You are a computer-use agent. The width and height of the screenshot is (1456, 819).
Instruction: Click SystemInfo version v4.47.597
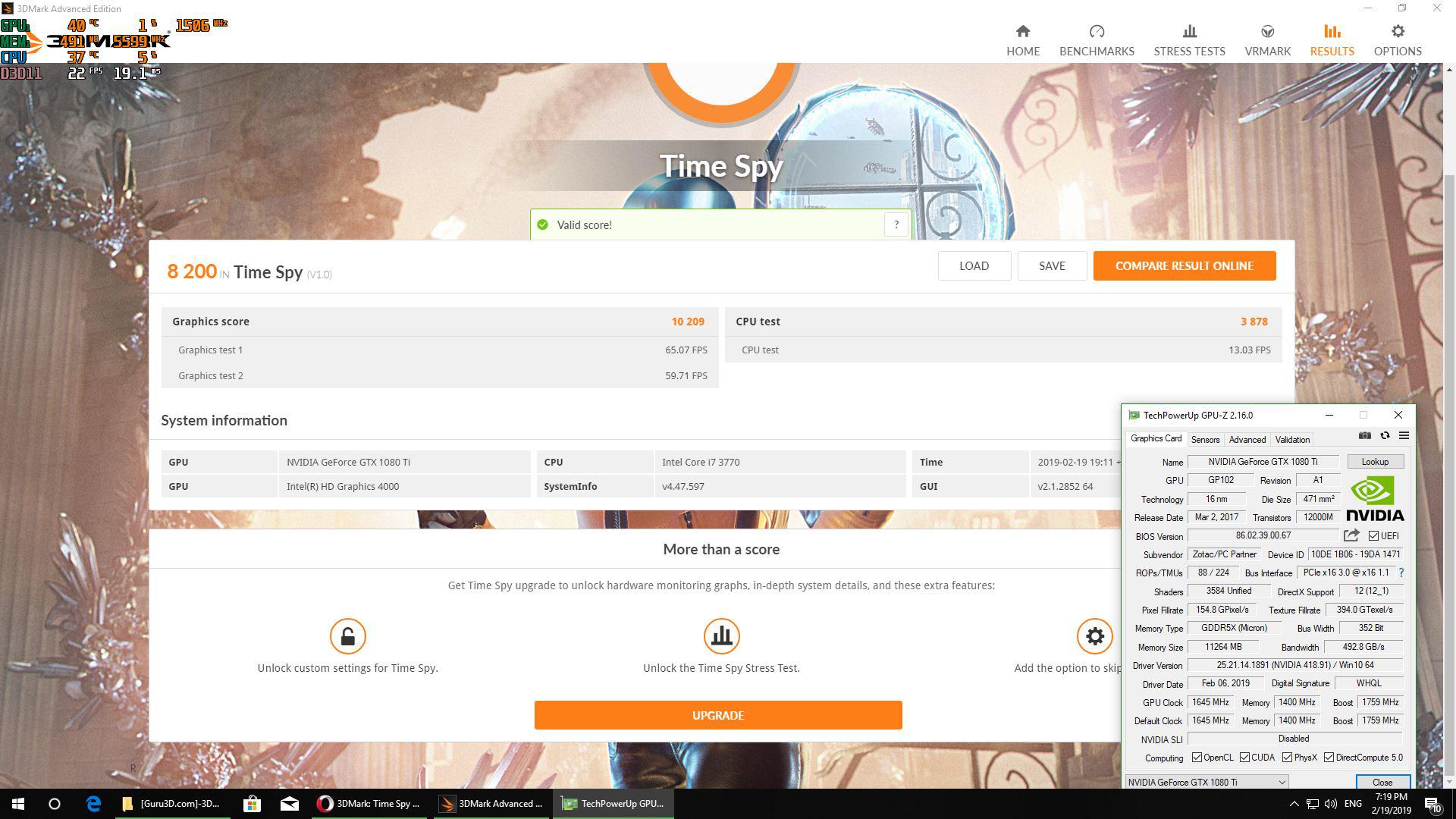click(780, 486)
